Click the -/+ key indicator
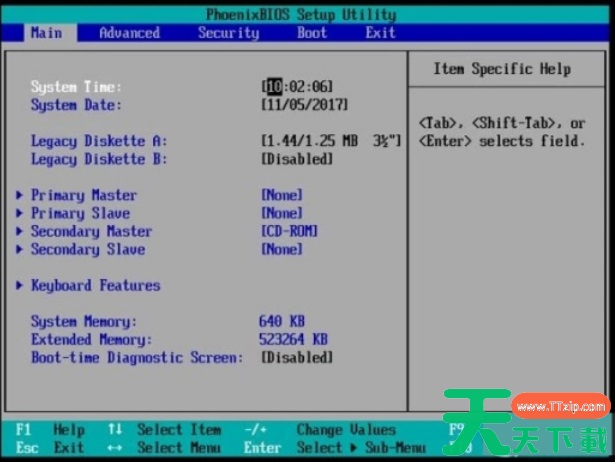Viewport: 615px width, 462px height. click(255, 430)
